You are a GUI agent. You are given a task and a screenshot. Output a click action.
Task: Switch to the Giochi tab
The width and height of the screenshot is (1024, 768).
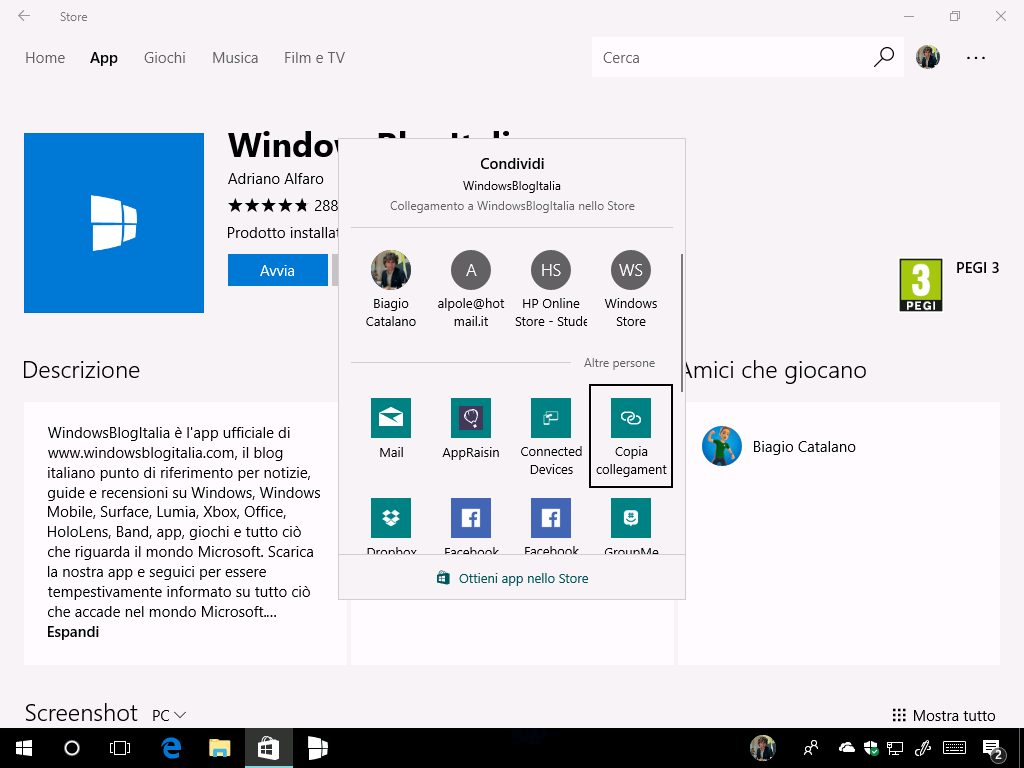tap(165, 57)
